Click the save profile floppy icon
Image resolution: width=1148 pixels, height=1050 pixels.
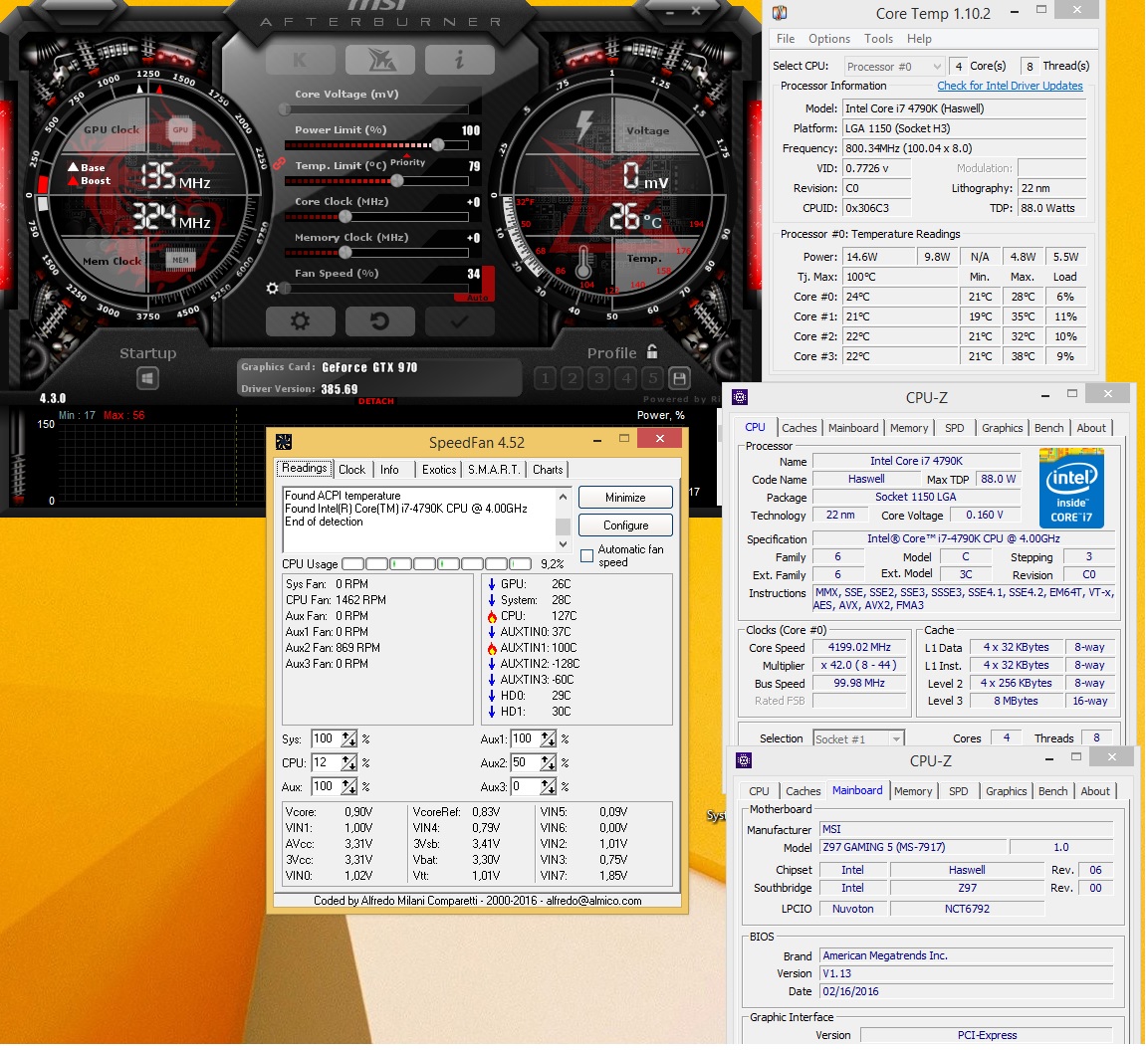(679, 378)
